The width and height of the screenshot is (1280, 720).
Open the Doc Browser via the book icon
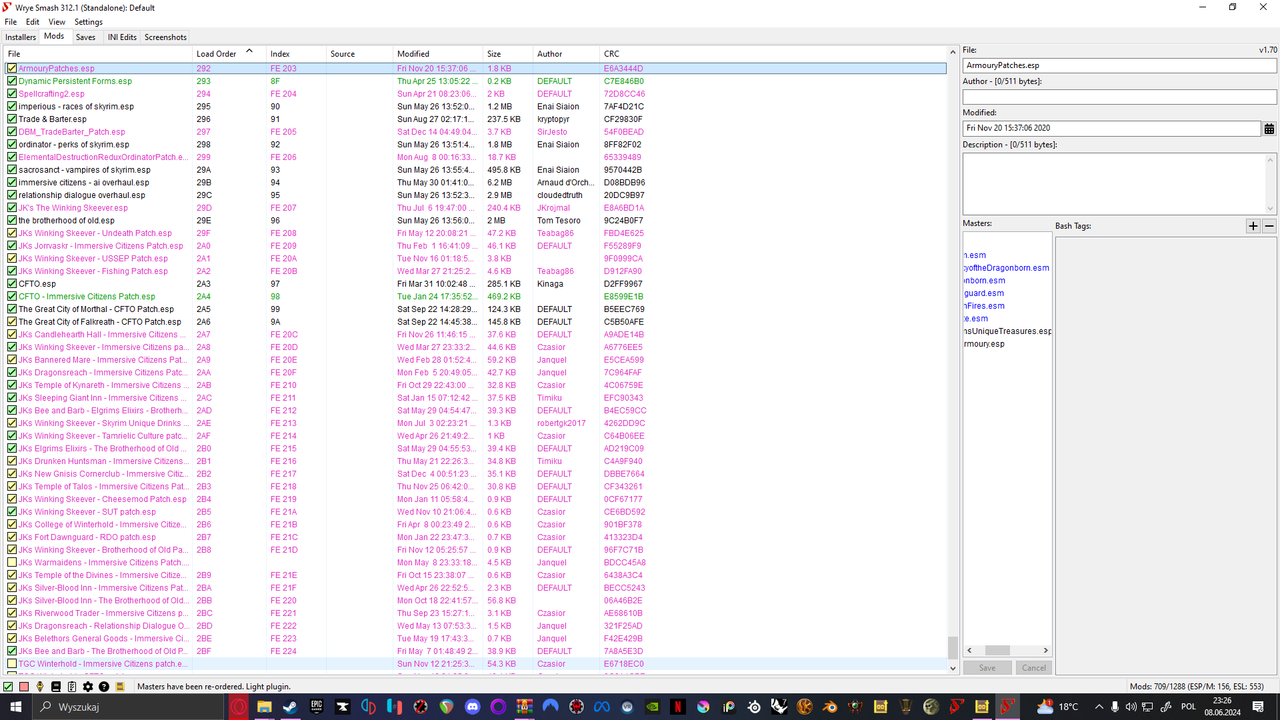pos(56,686)
